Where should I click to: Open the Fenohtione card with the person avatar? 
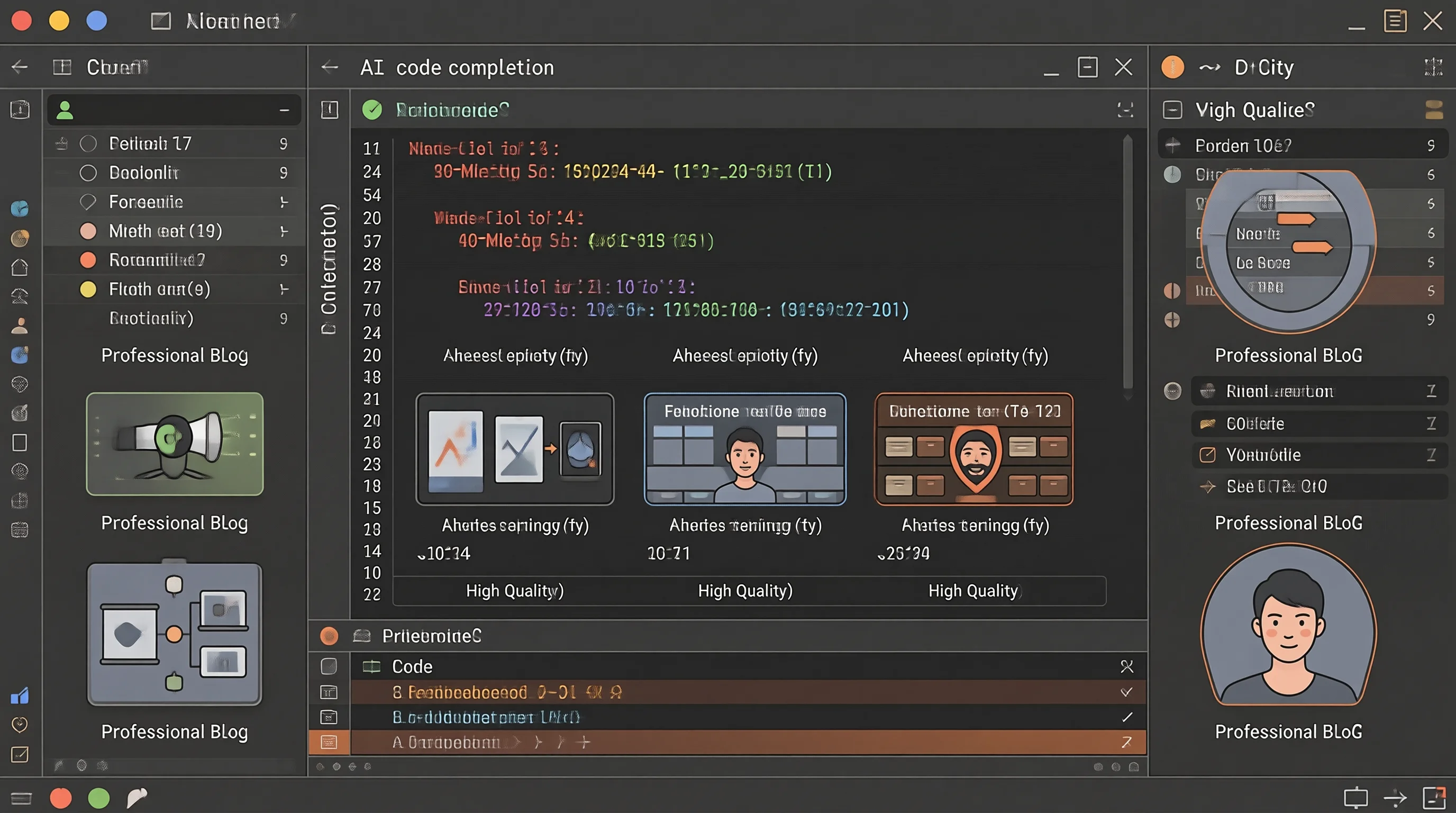tap(745, 449)
